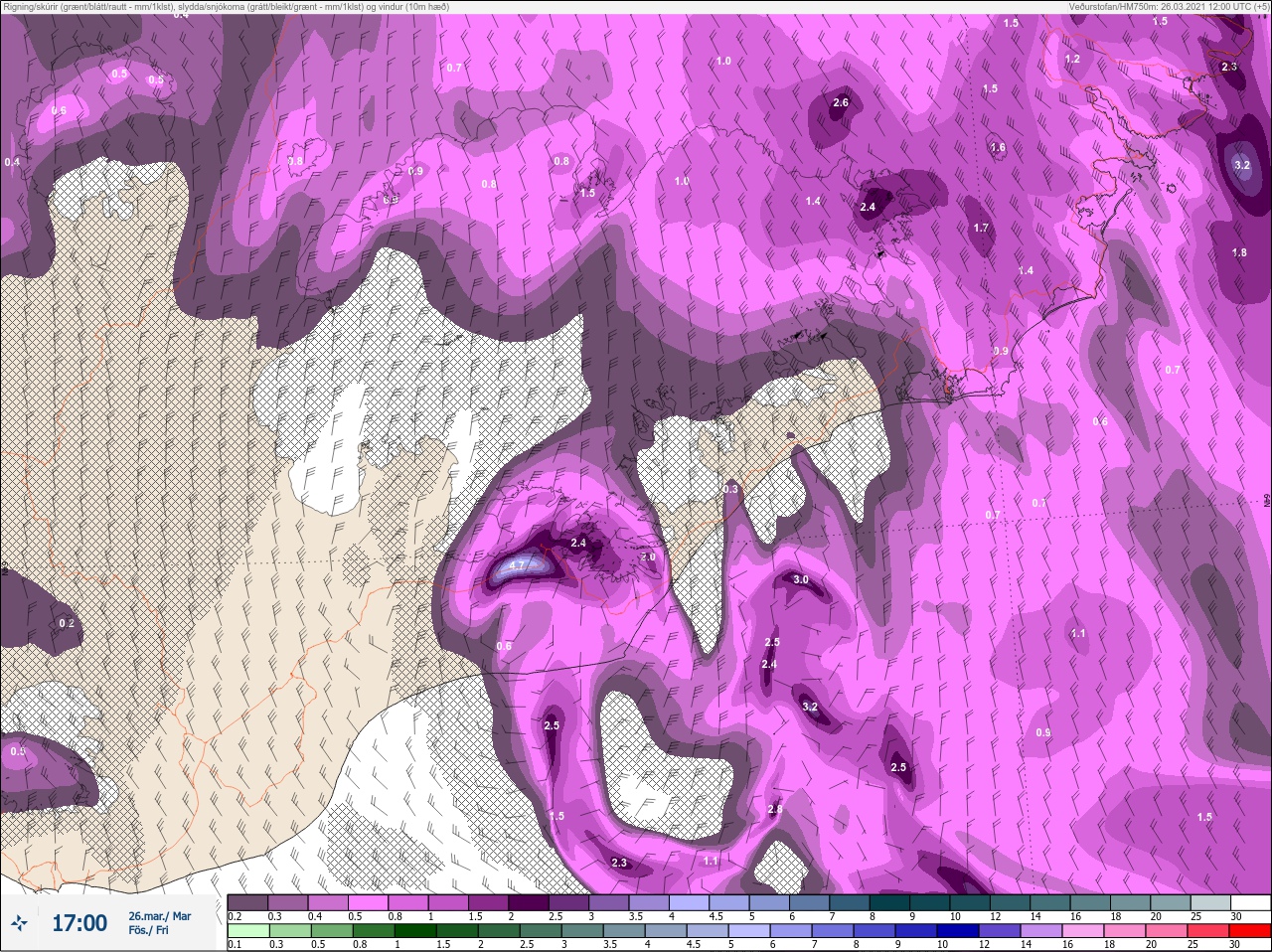Click the 2.6 value label in the upper map
The image size is (1272, 952).
841,102
